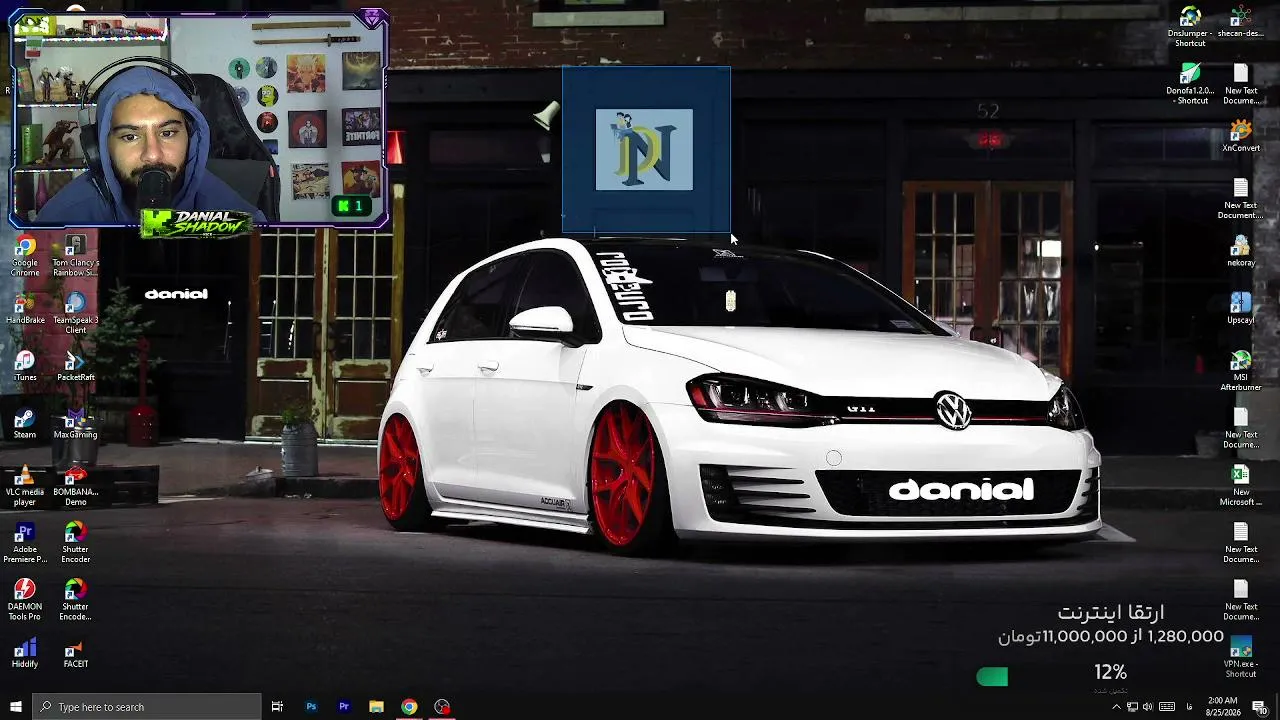Screen dimensions: 1280x720
Task: Click the PacketRaft desktop shortcut
Action: [75, 366]
